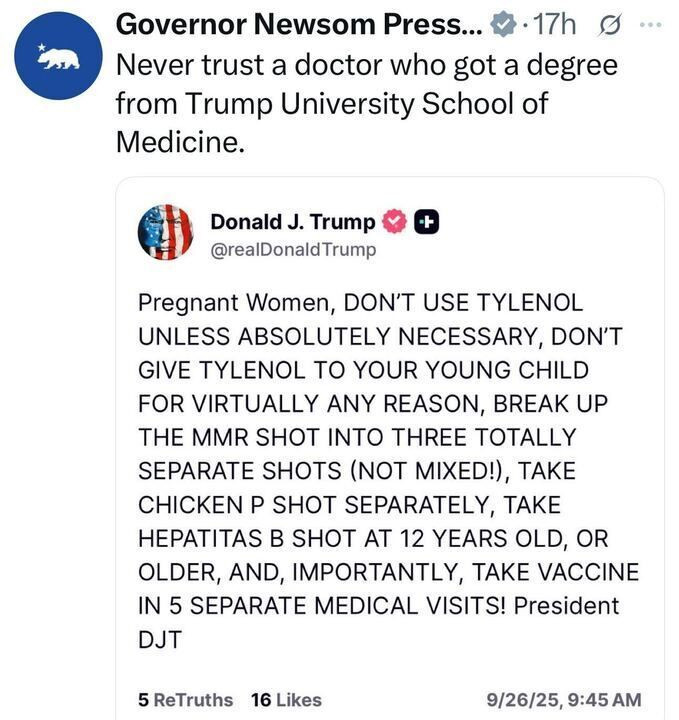679x720 pixels.
Task: Open the @realDonaldTrump handle
Action: pyautogui.click(x=293, y=250)
